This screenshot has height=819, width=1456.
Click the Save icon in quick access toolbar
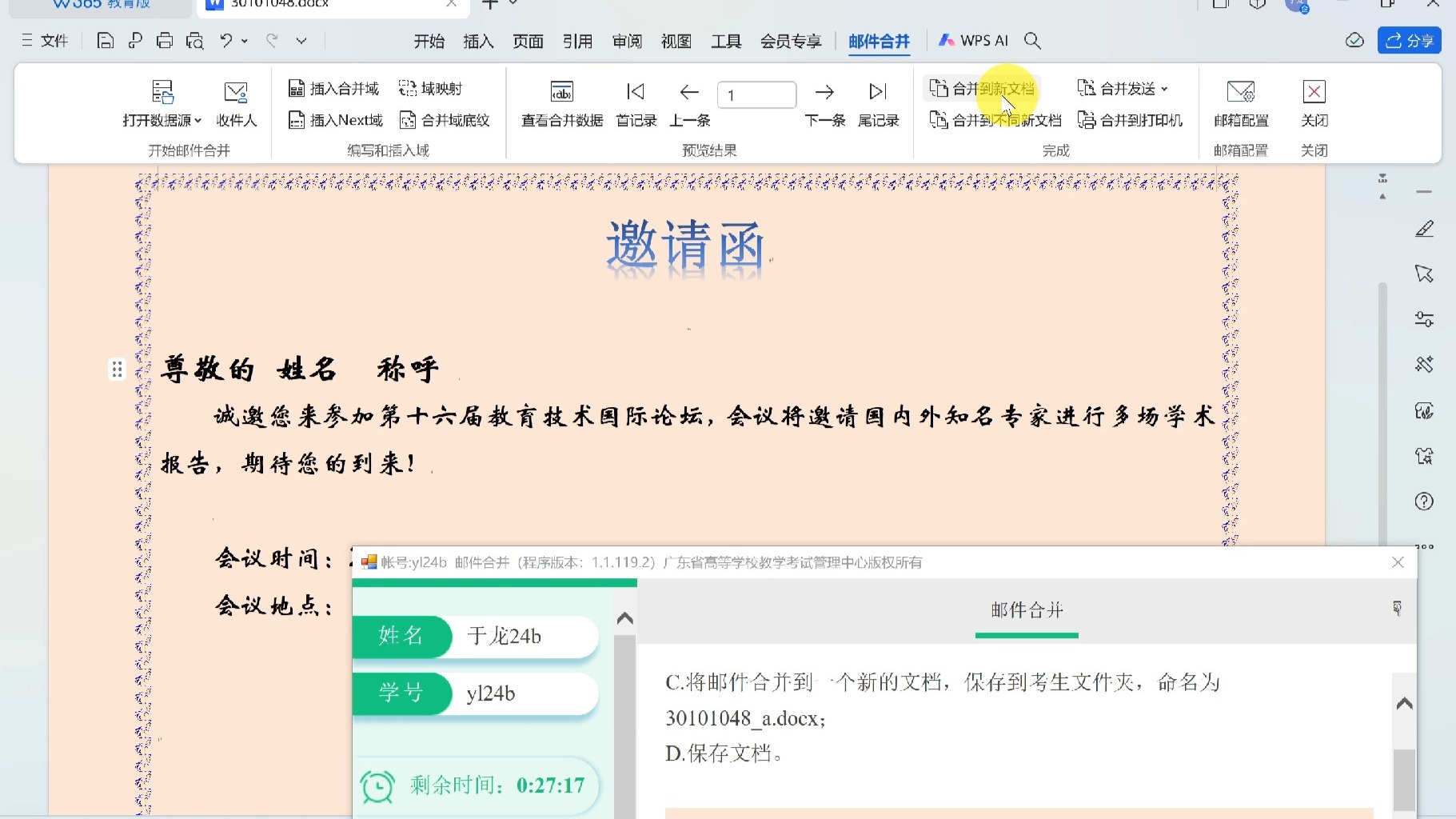click(104, 40)
